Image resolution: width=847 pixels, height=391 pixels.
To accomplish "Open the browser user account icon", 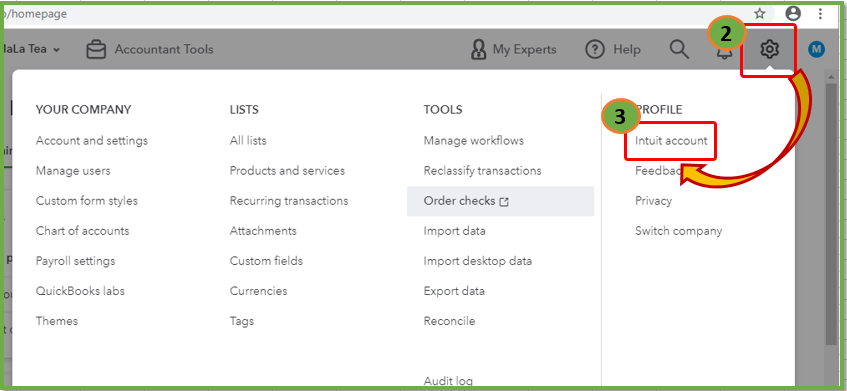I will click(793, 14).
